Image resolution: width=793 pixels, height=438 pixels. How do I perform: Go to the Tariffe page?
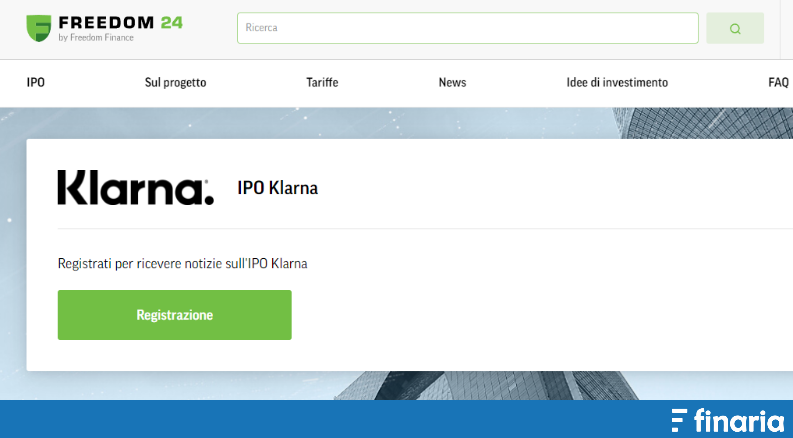coord(322,82)
